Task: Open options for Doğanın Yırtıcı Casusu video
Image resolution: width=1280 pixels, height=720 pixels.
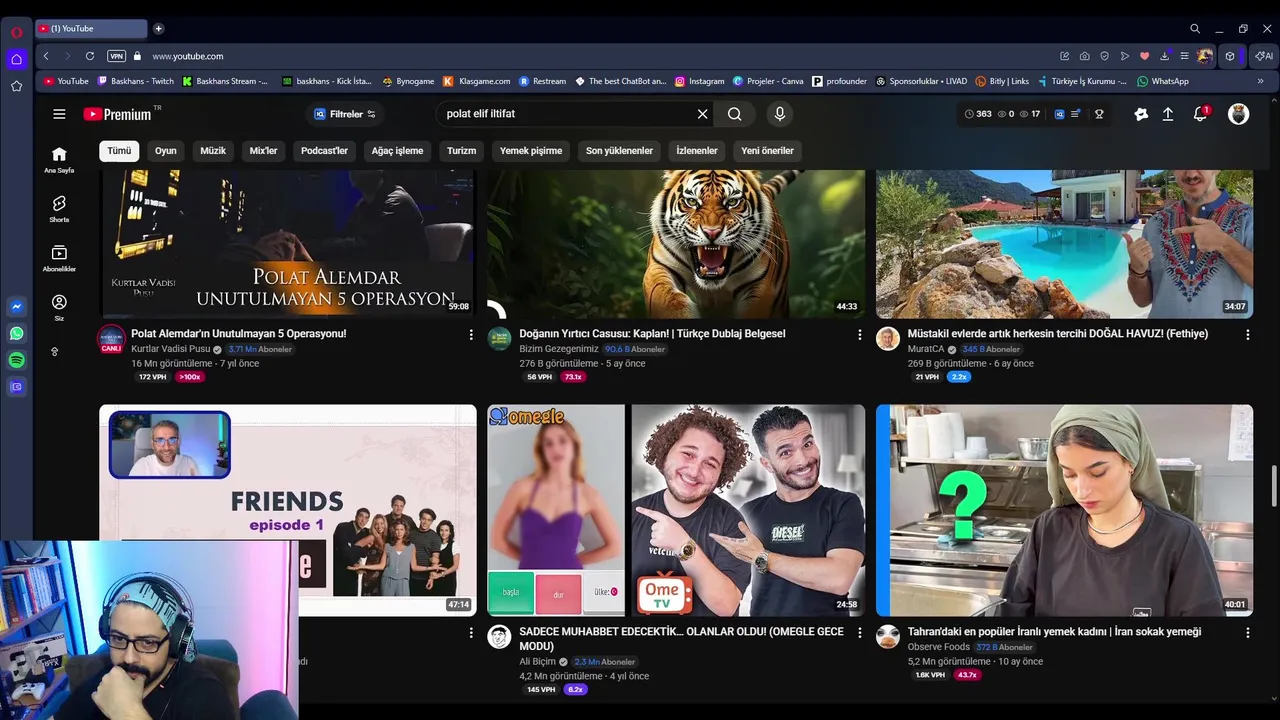Action: pyautogui.click(x=859, y=335)
